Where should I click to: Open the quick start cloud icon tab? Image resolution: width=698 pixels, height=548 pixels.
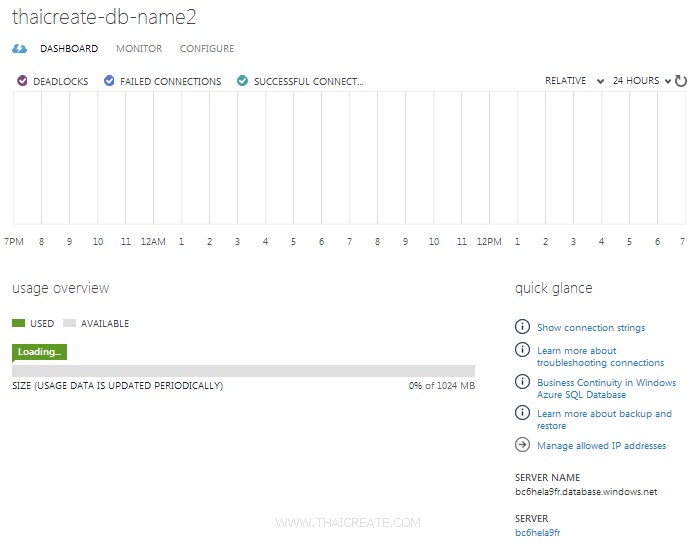[x=19, y=49]
